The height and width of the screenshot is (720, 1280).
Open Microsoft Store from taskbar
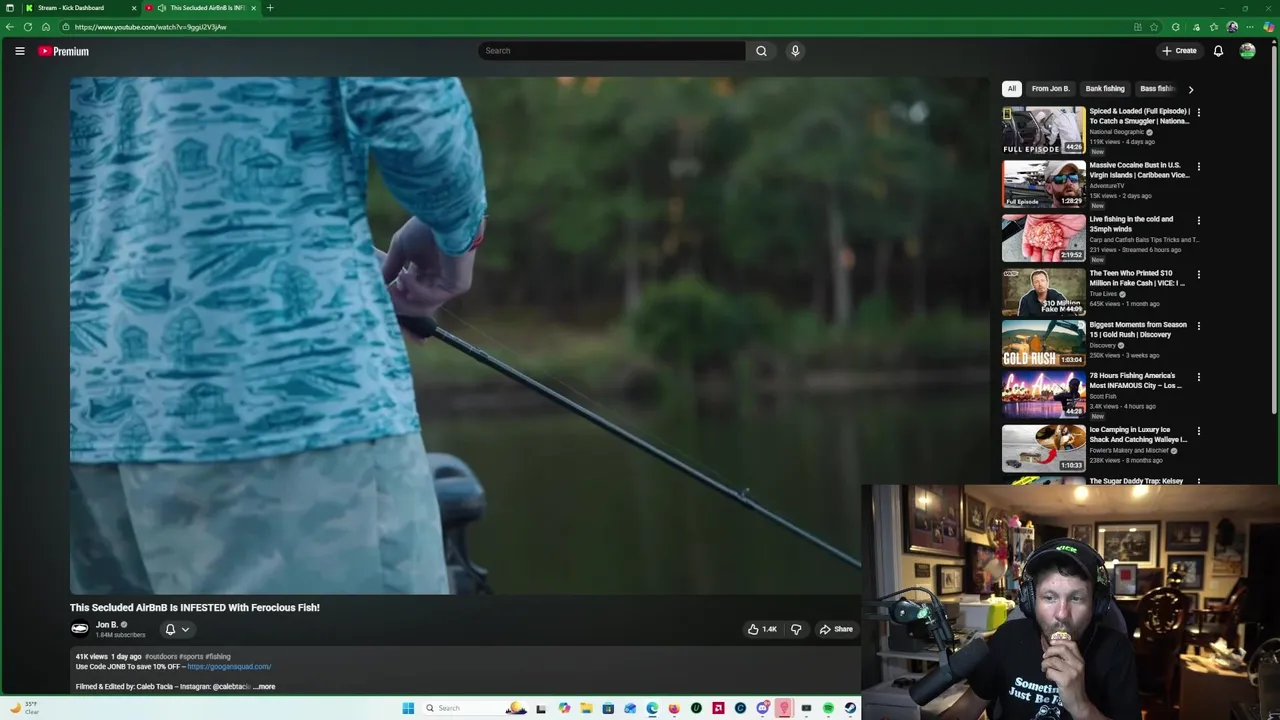(x=608, y=708)
